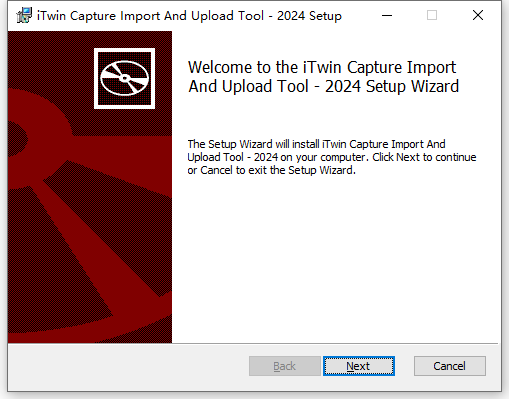509x399 pixels.
Task: Click the disc logo in the red banner
Action: point(124,78)
